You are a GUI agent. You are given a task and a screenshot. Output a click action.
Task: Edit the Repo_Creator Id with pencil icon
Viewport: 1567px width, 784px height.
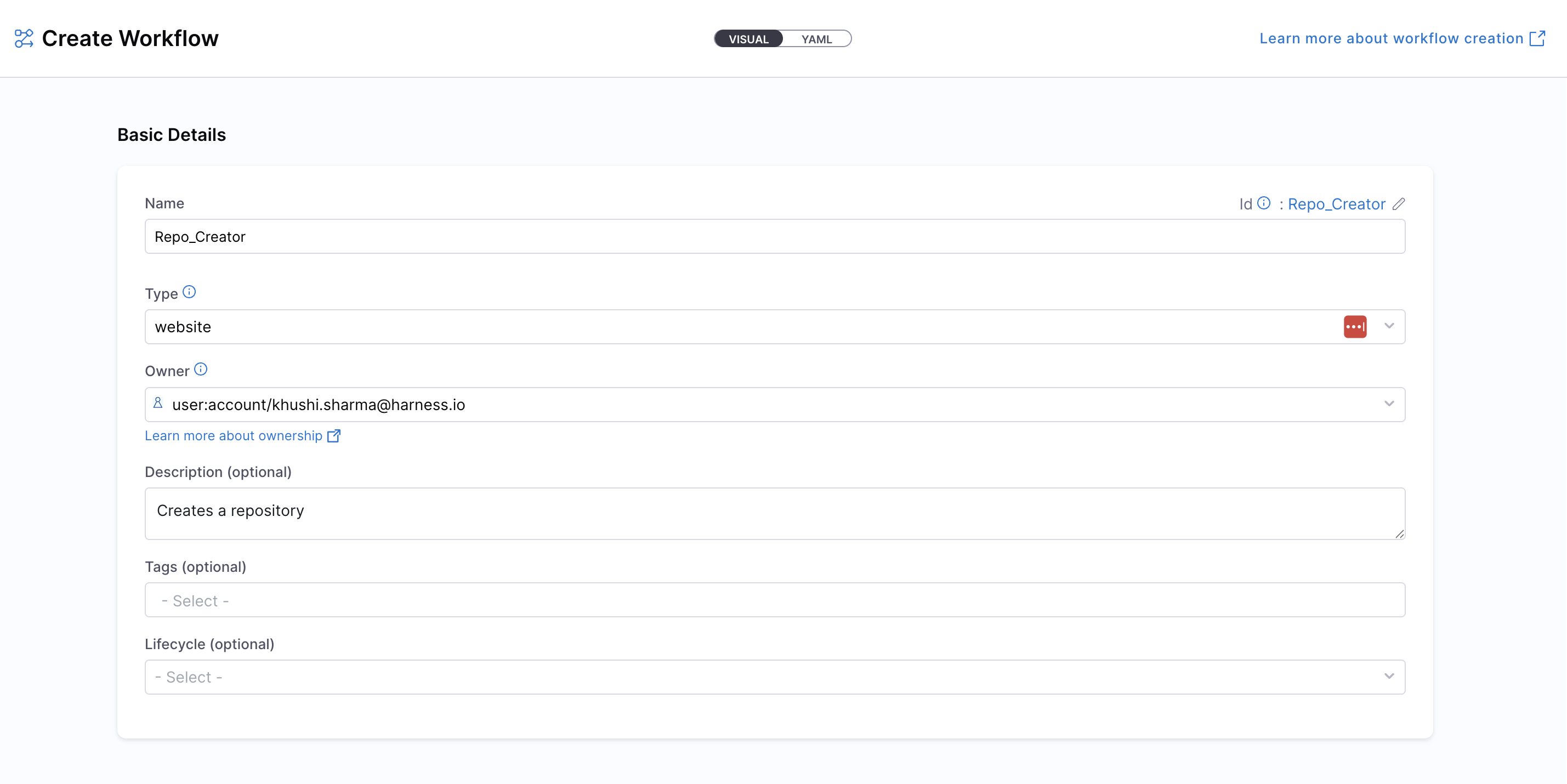pos(1399,204)
